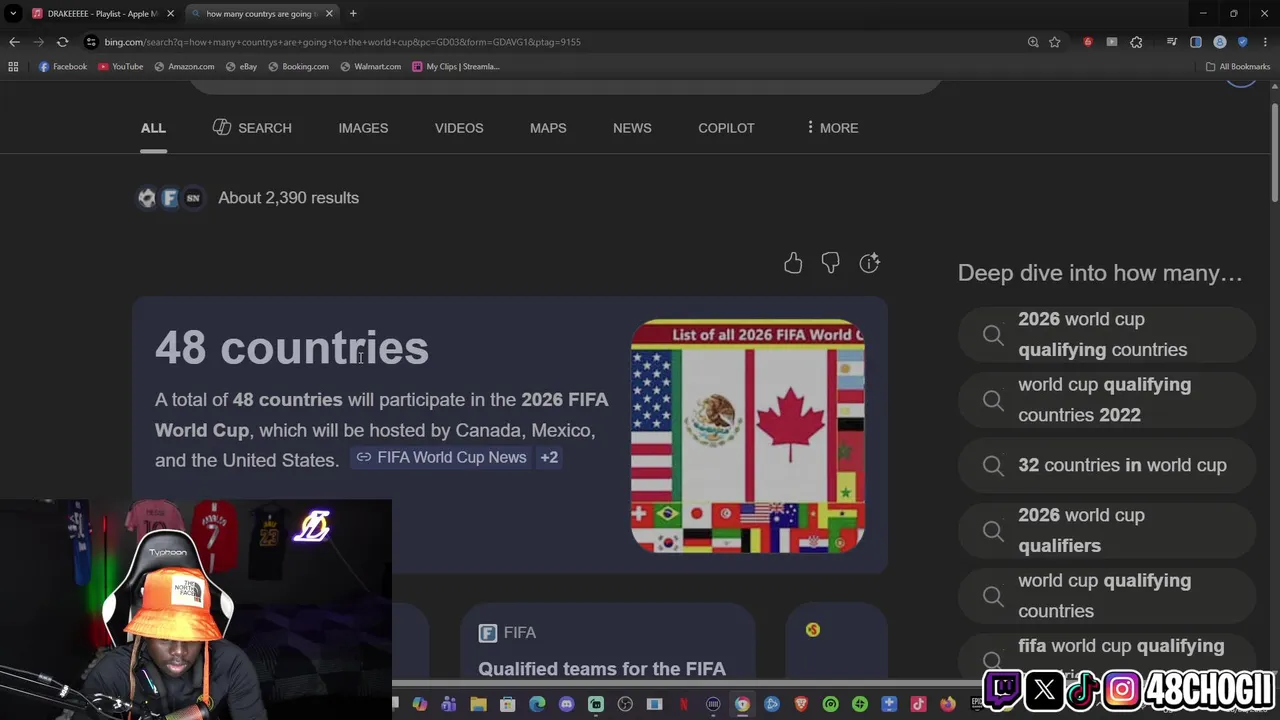Open Discord from the taskbar
Screen dimensions: 1280x720
566,705
